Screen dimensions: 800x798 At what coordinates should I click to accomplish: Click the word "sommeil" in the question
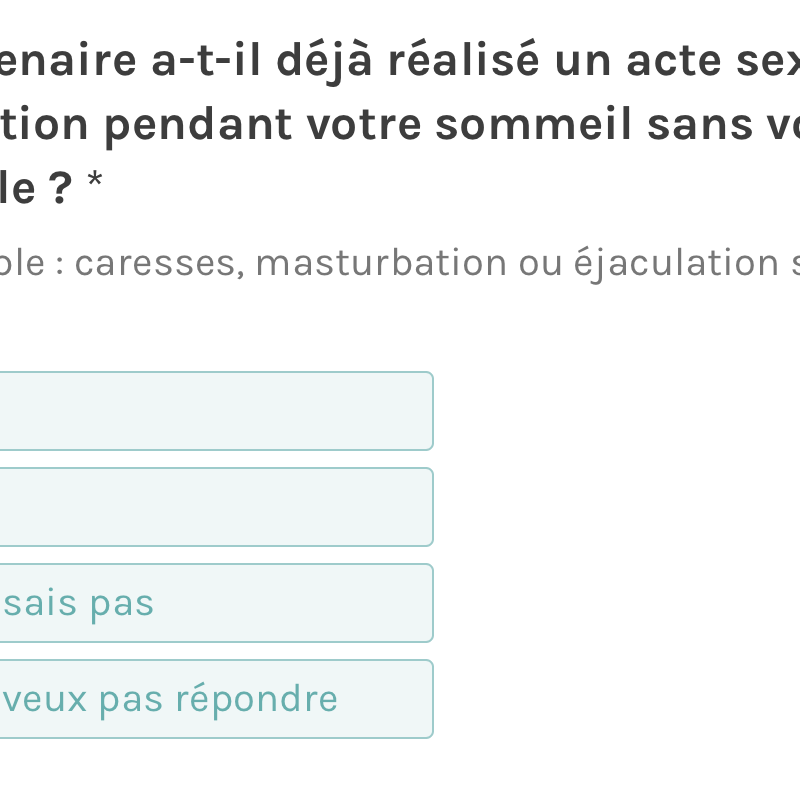(x=554, y=123)
